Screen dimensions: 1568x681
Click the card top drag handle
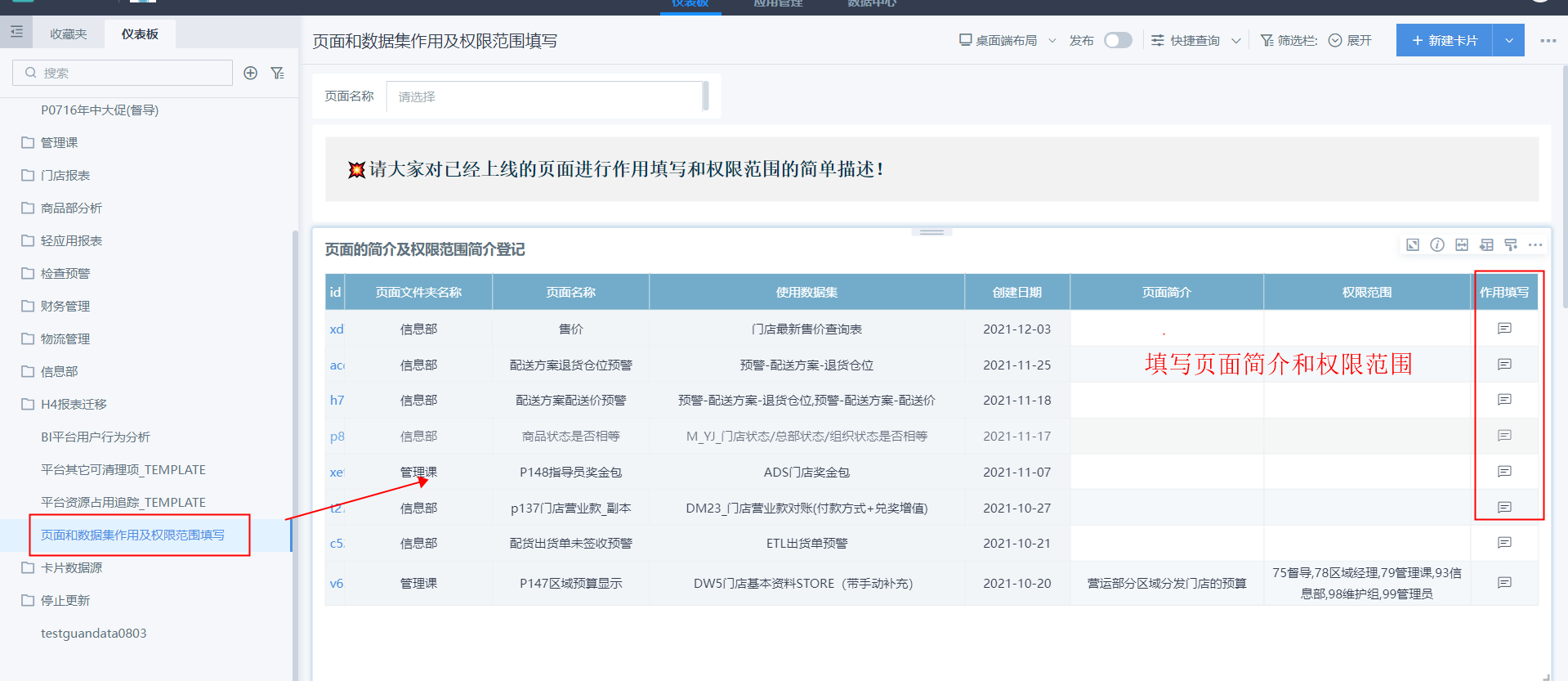coord(931,232)
